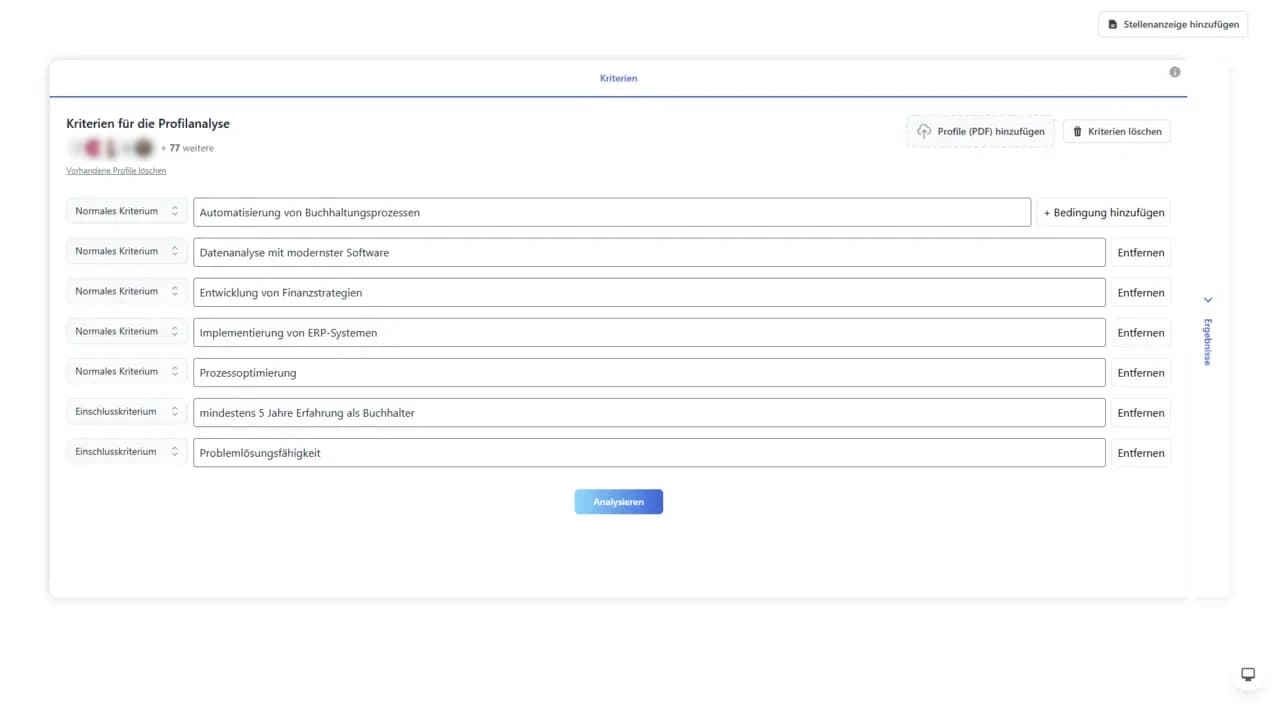This screenshot has width=1280, height=707.
Task: Remove the Prozessoptimierung criterion
Action: pyautogui.click(x=1141, y=372)
